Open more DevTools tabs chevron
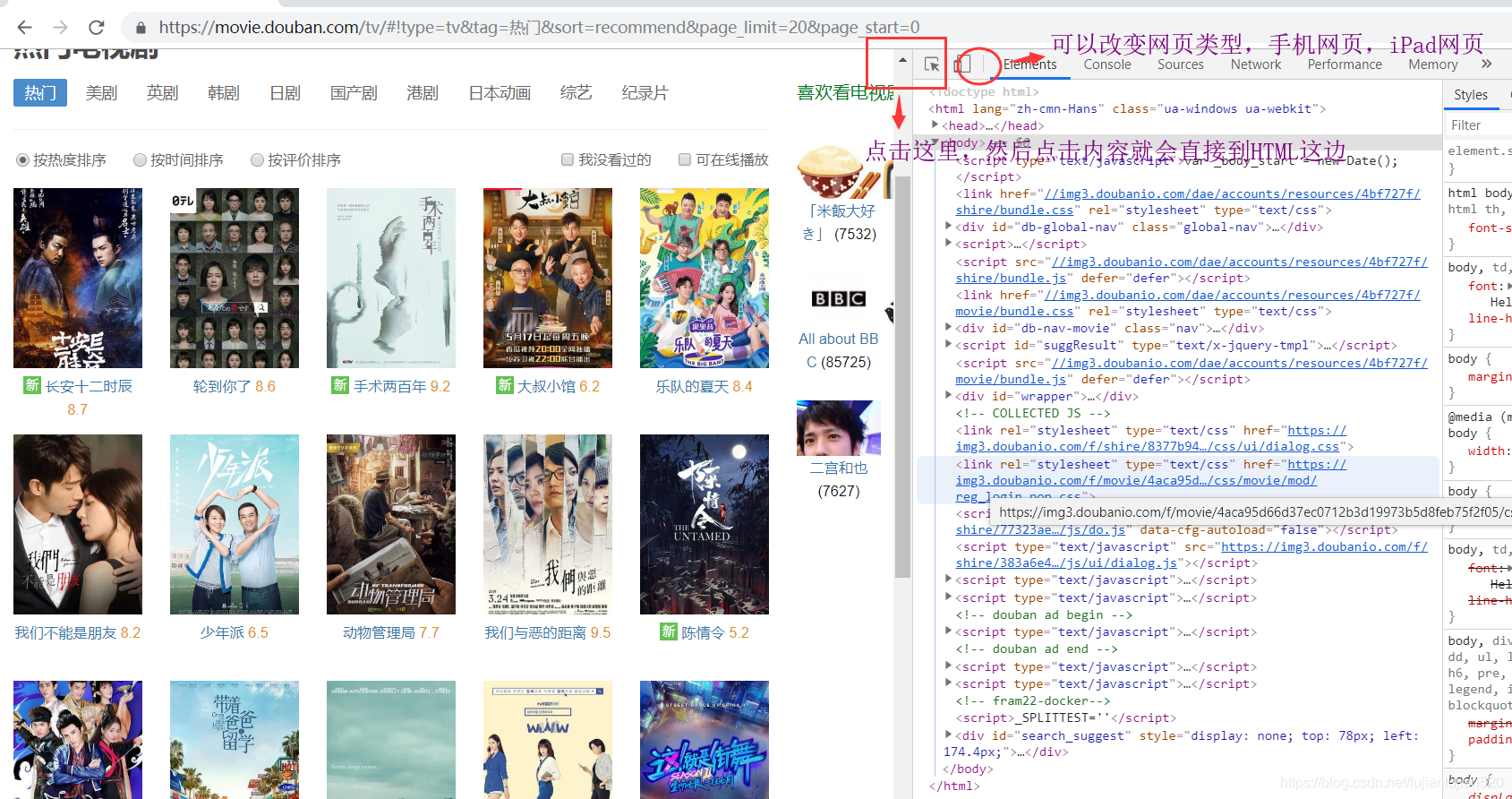Image resolution: width=1512 pixels, height=799 pixels. point(1487,64)
